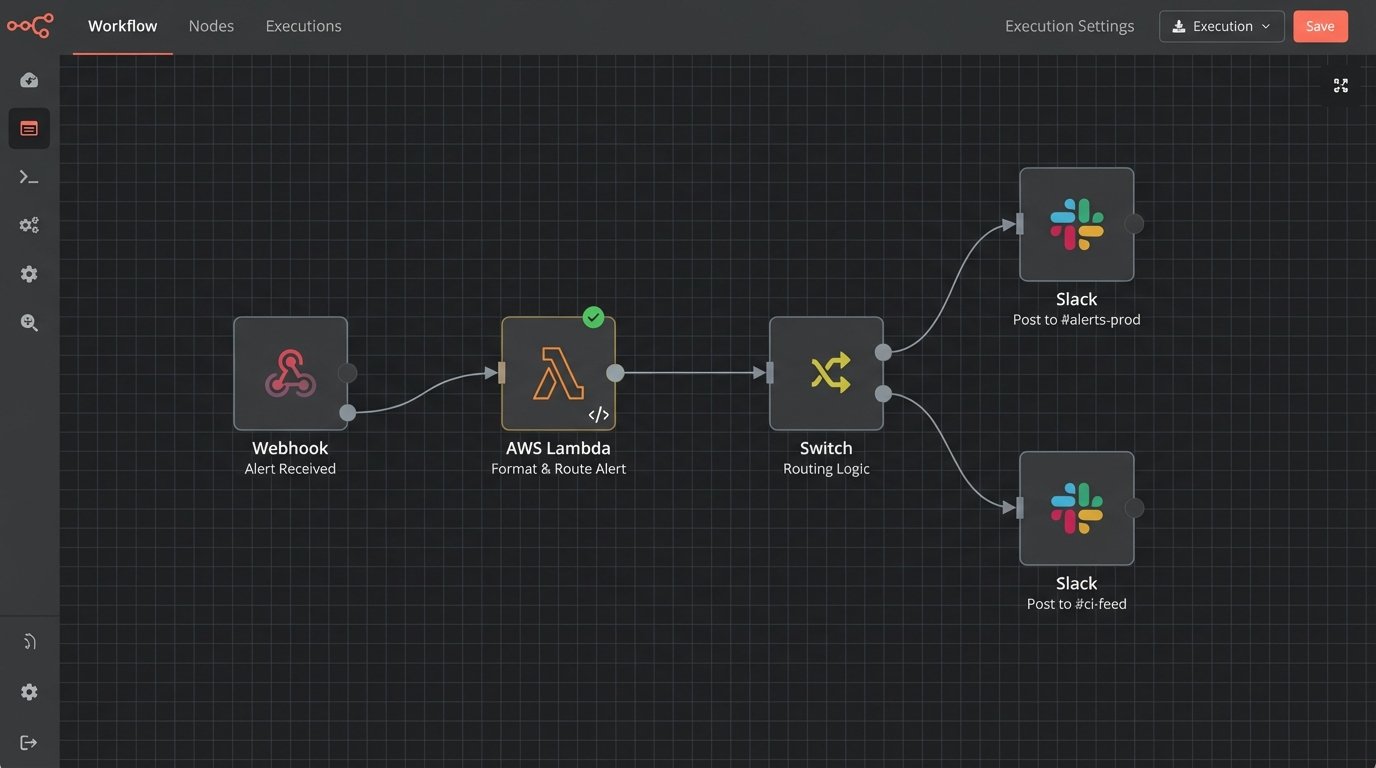Screen dimensions: 1376x768
Task: Click the zoom-to-fit icon on the canvas
Action: click(x=1340, y=85)
